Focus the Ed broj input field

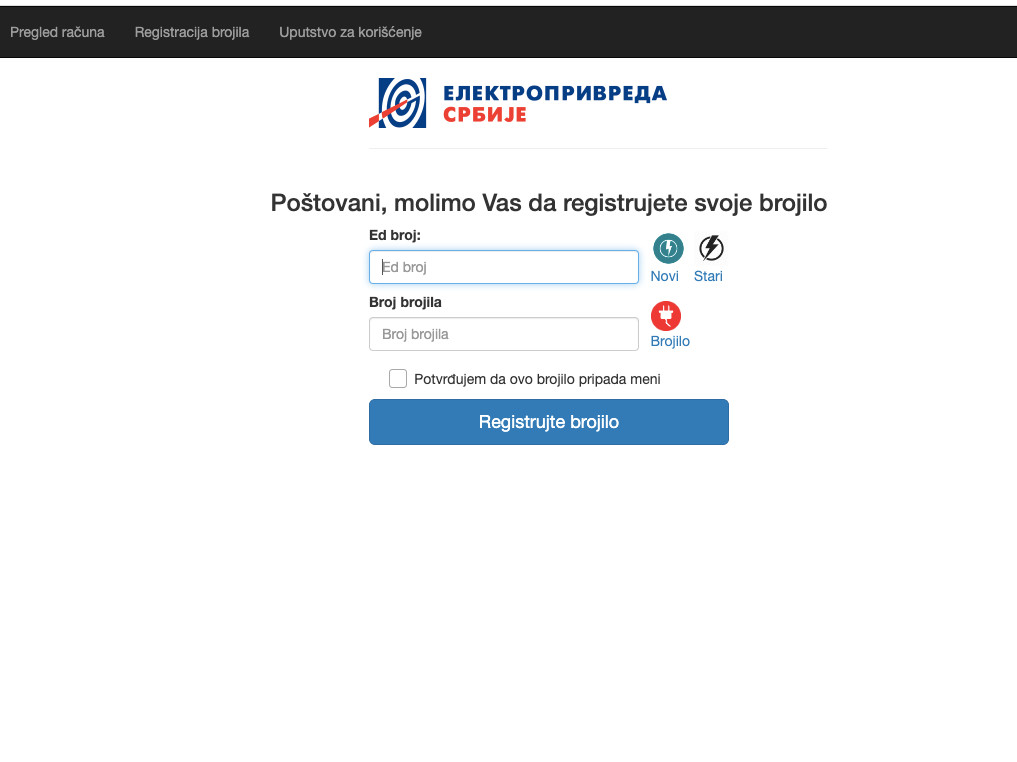pyautogui.click(x=503, y=267)
